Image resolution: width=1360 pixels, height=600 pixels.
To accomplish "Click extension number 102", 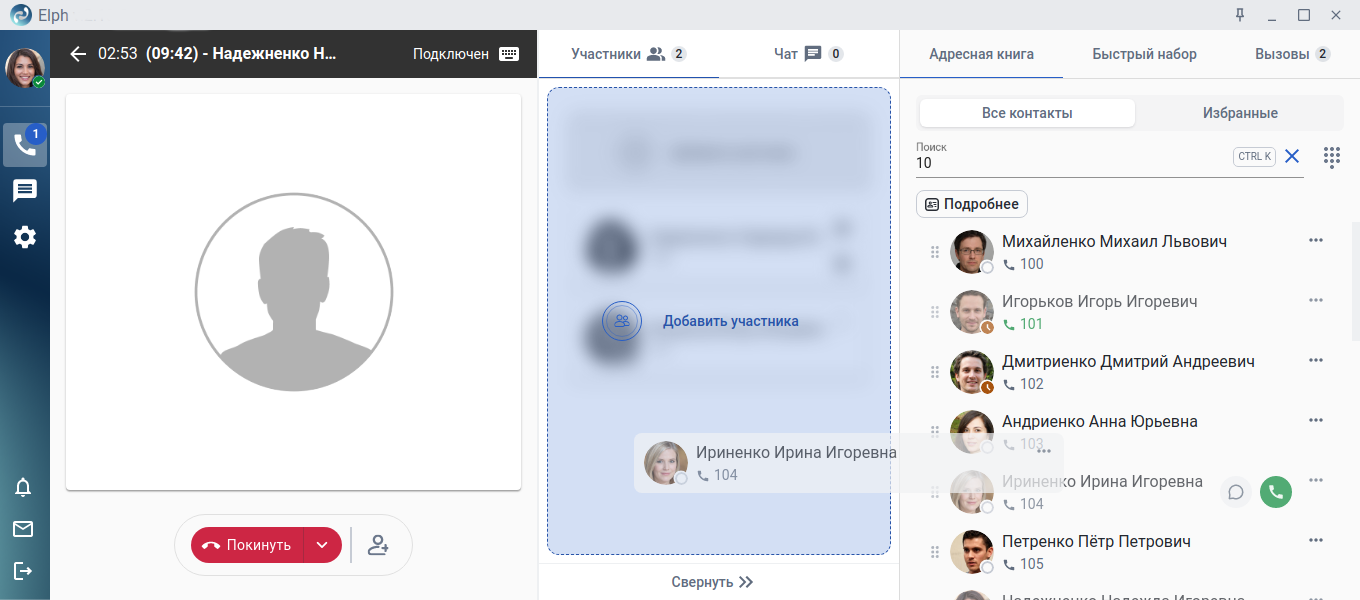I will tap(1031, 384).
